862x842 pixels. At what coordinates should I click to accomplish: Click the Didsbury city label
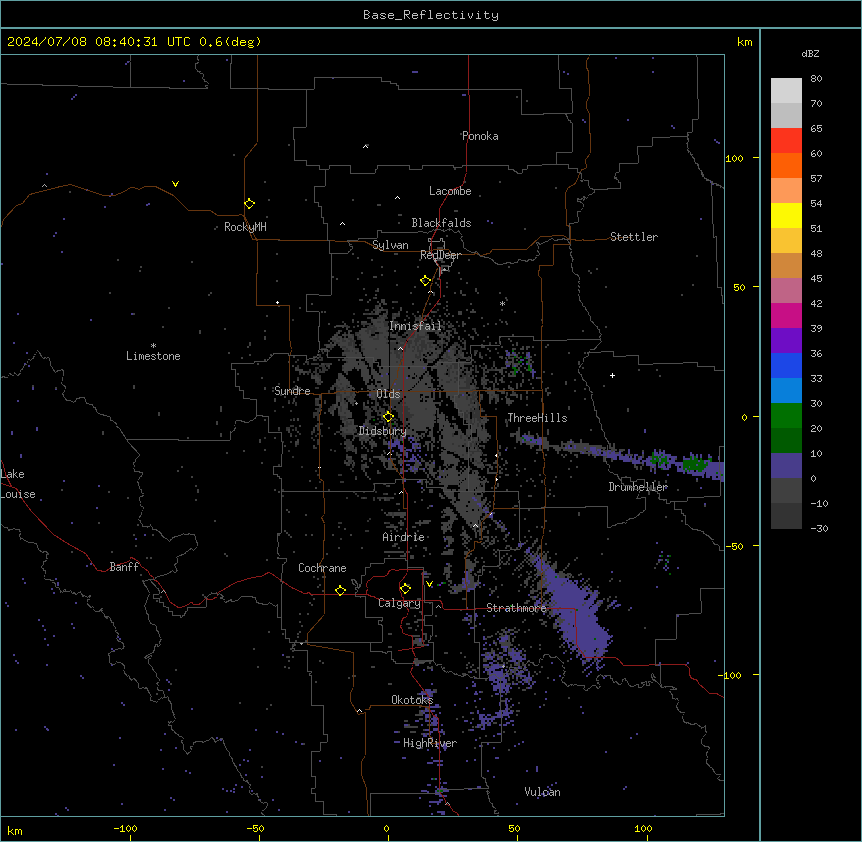coord(383,431)
